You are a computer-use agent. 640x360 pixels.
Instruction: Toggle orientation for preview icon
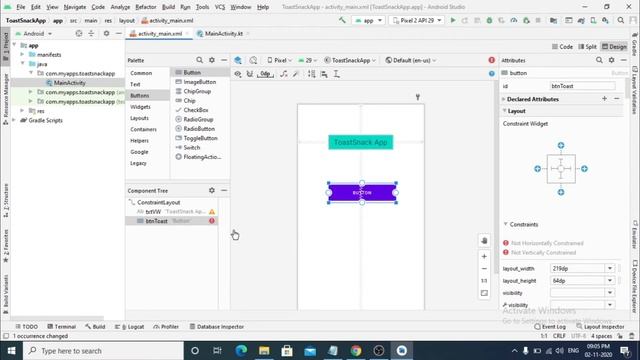pos(253,60)
